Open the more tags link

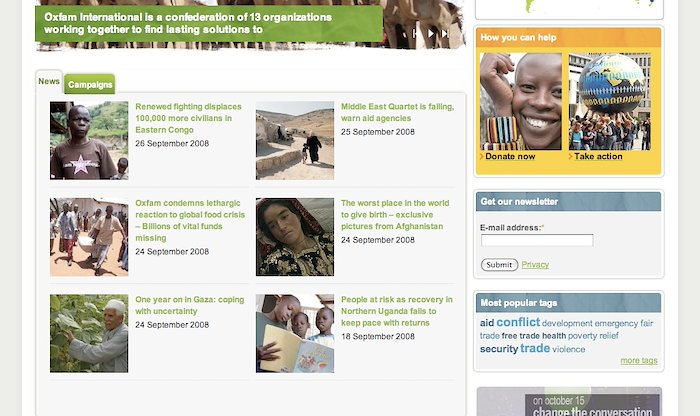639,360
